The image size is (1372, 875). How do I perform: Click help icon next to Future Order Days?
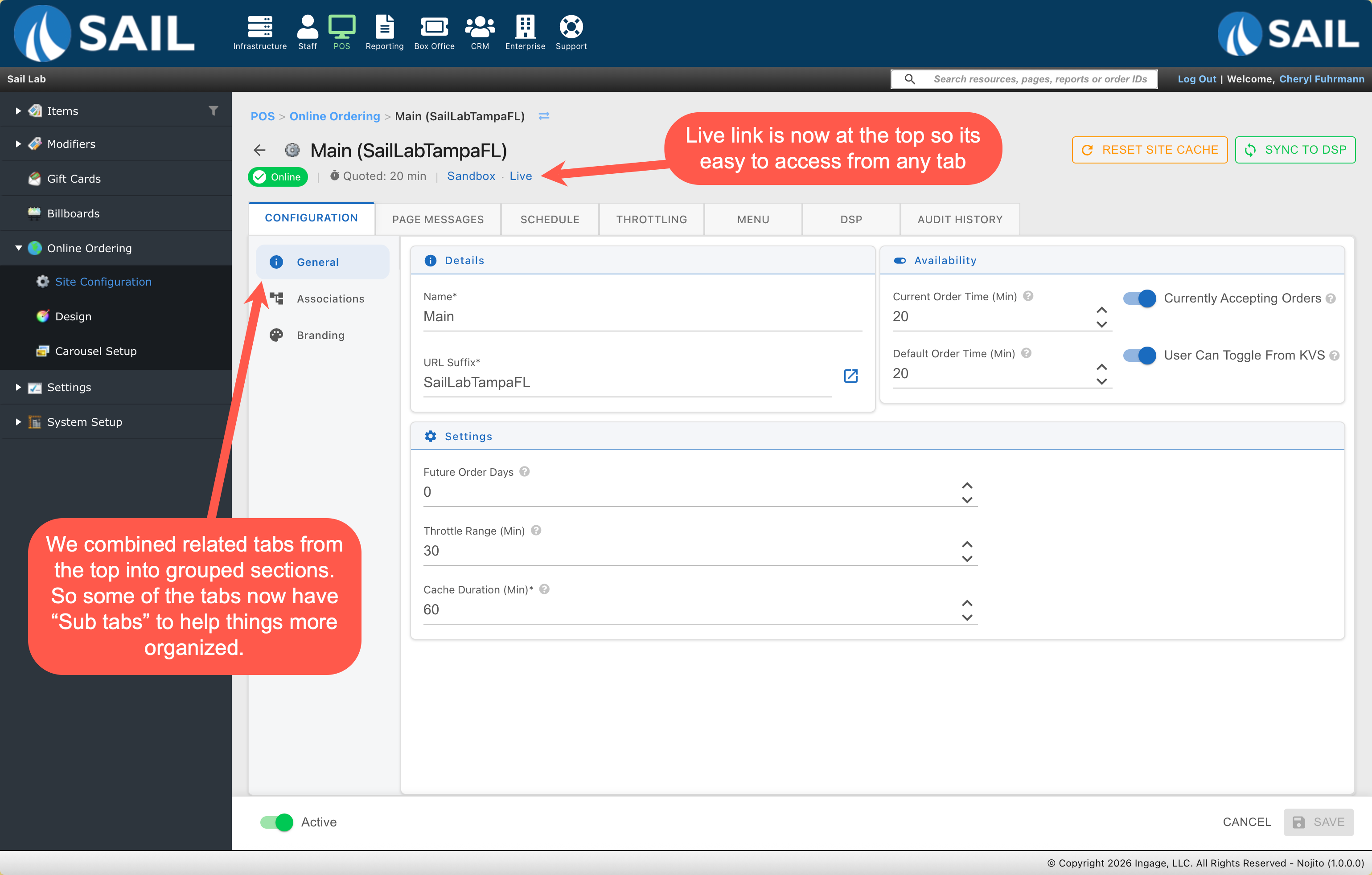pos(525,471)
